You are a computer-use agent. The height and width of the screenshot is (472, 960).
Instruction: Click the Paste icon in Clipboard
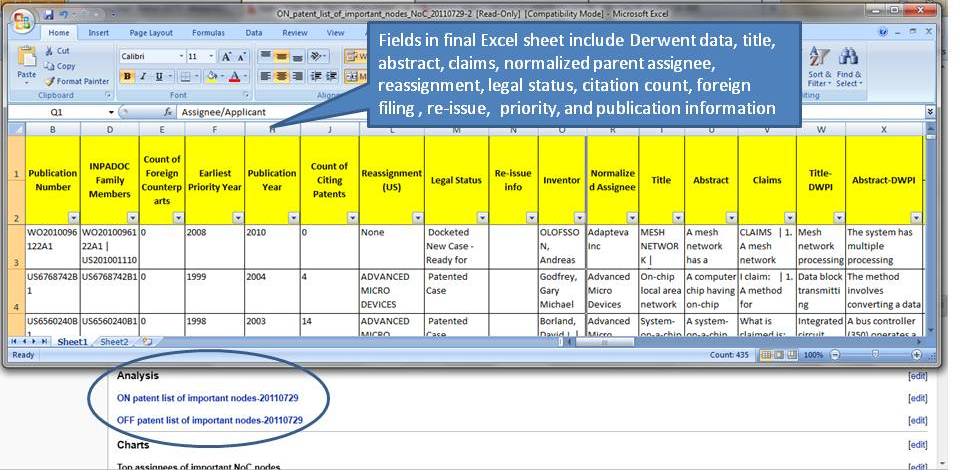point(26,61)
